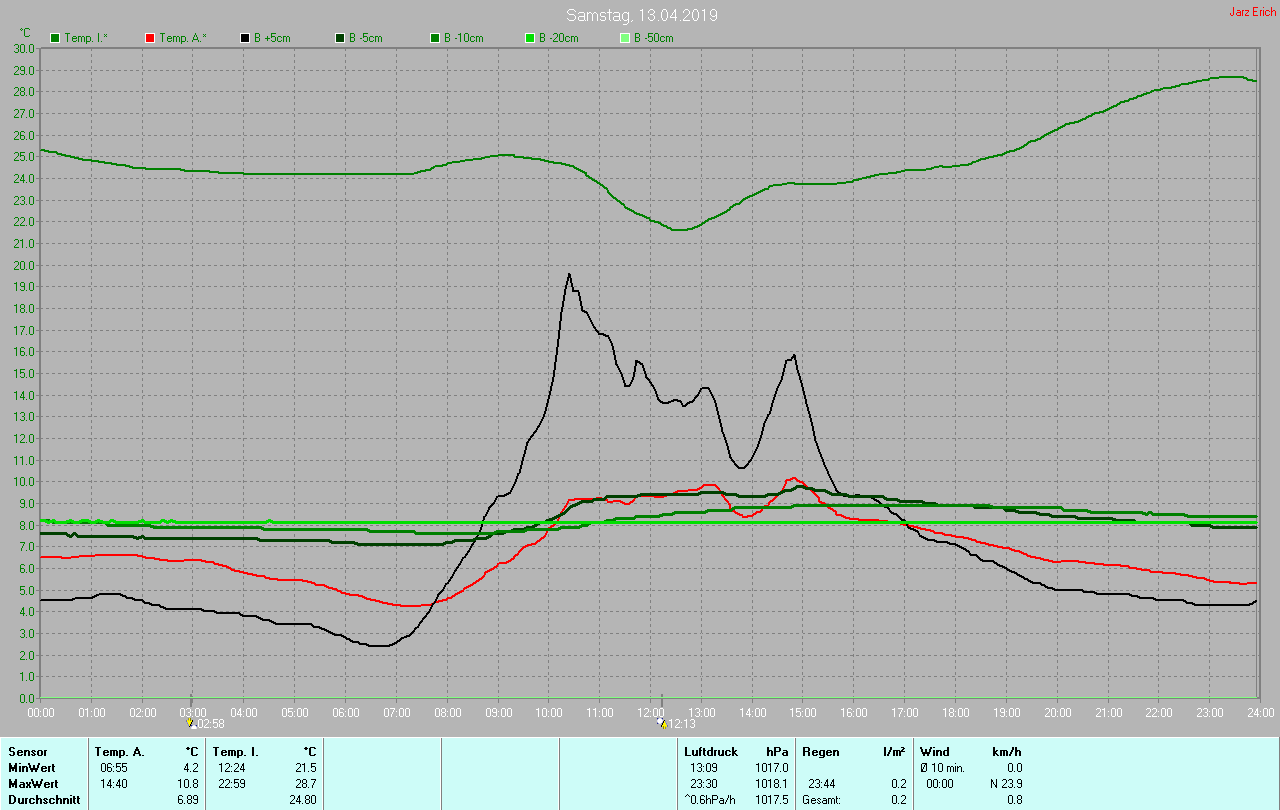1280x810 pixels.
Task: Click the pressure maximum time '23:30'
Action: [704, 783]
